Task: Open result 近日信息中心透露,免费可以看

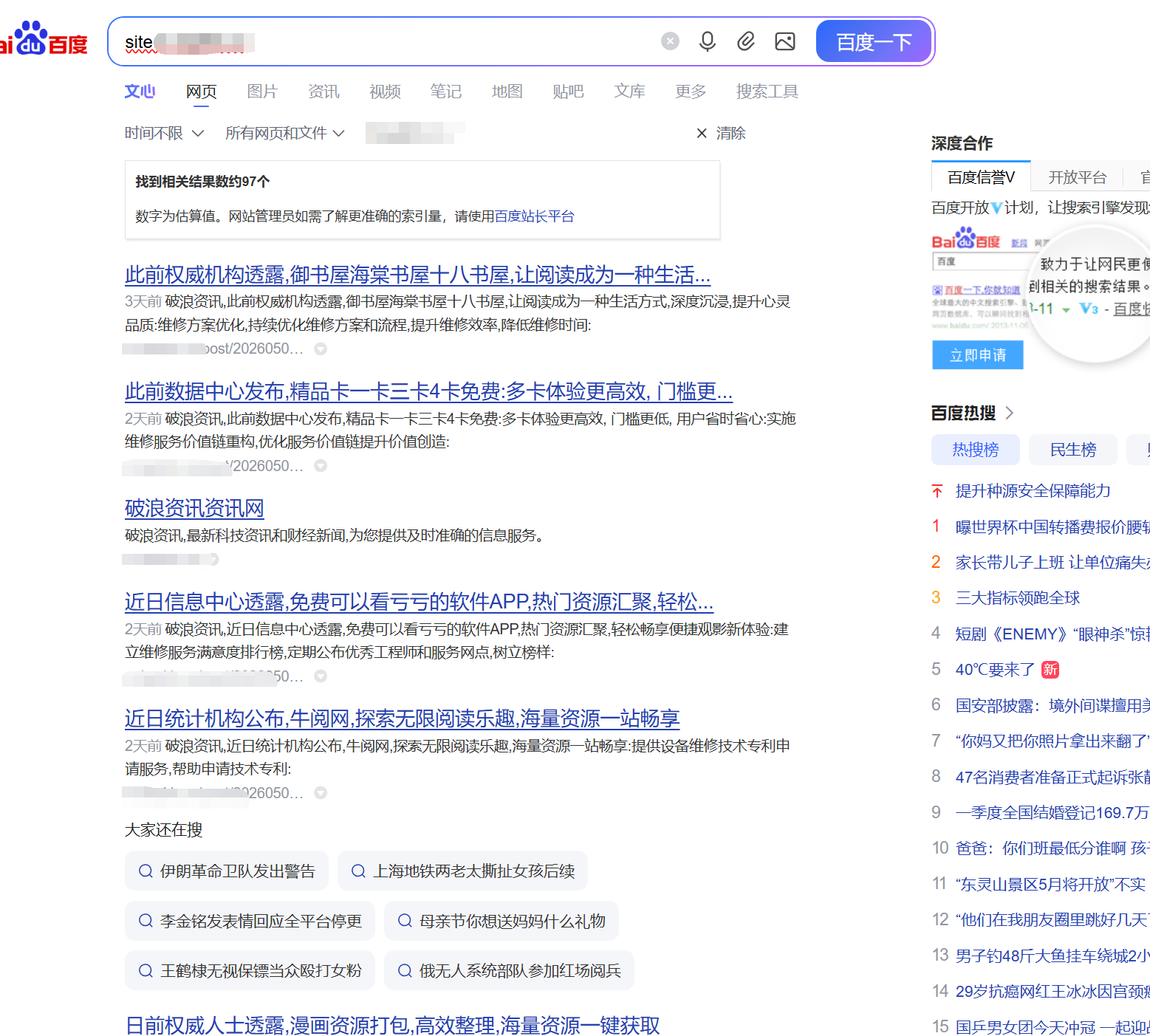Action: [419, 602]
